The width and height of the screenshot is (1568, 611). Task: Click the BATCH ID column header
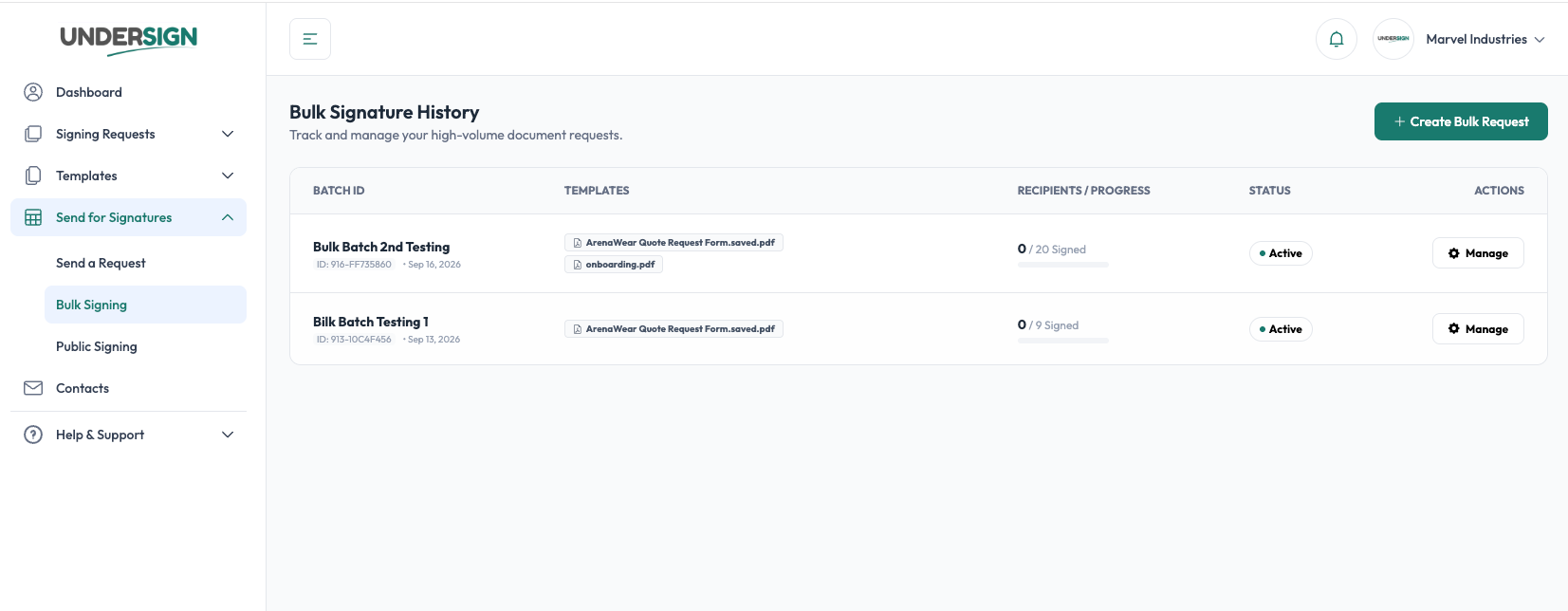pyautogui.click(x=339, y=191)
